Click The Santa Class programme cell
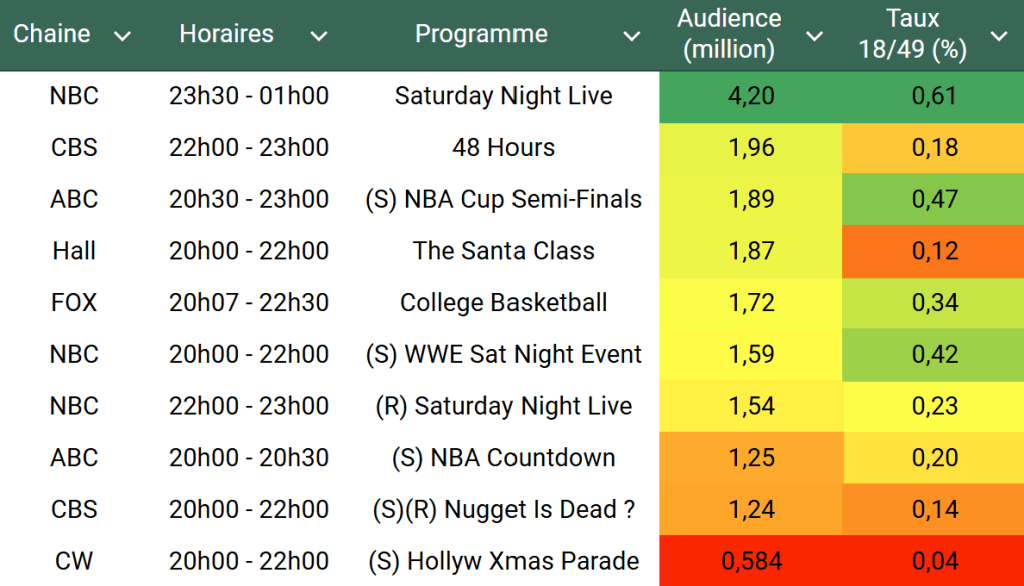 coord(503,251)
